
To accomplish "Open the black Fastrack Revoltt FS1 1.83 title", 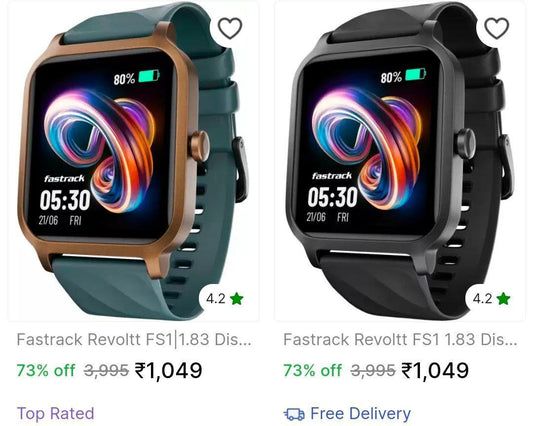I will pos(400,339).
